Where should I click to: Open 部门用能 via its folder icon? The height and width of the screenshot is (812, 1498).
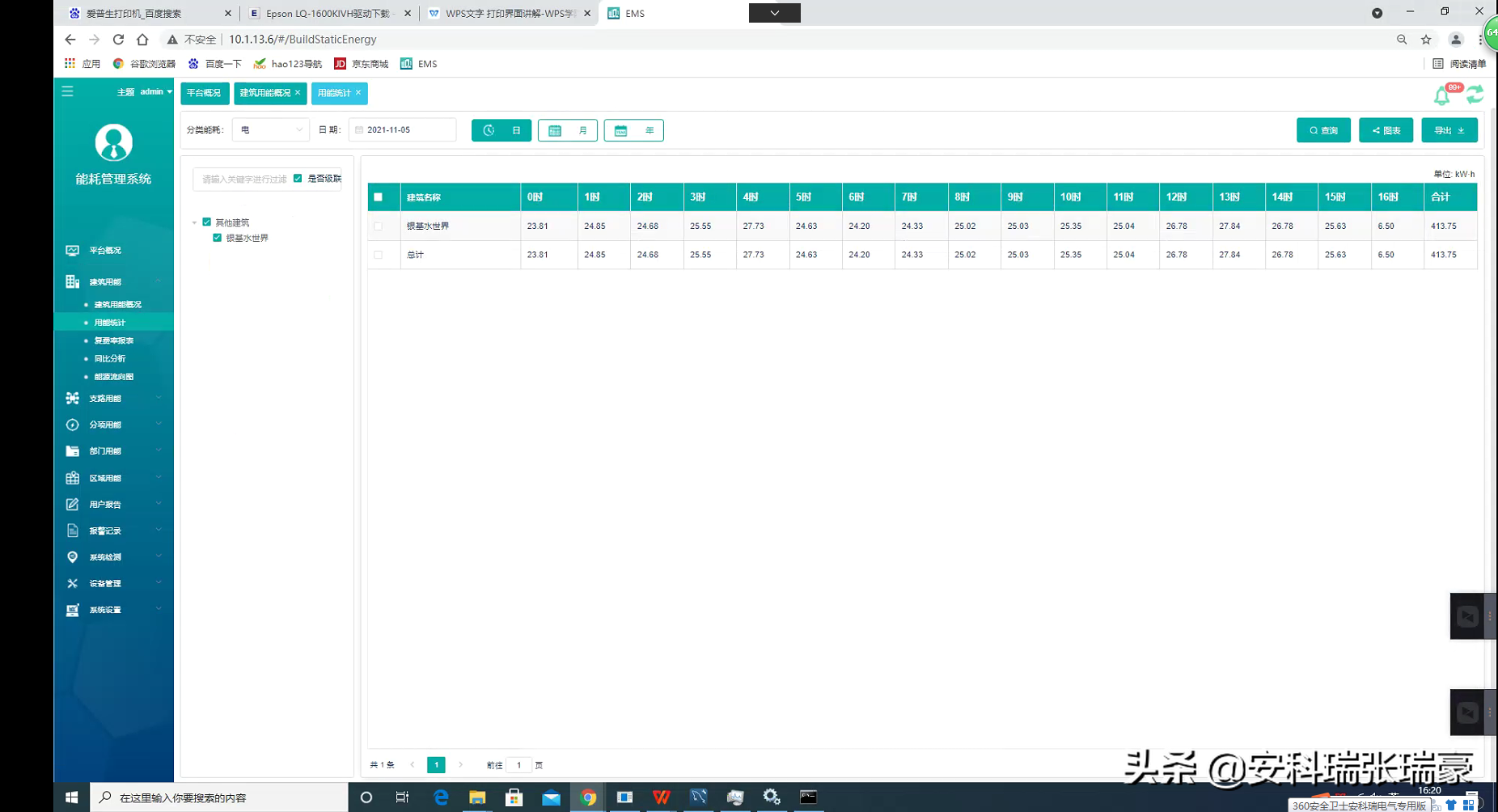(73, 451)
